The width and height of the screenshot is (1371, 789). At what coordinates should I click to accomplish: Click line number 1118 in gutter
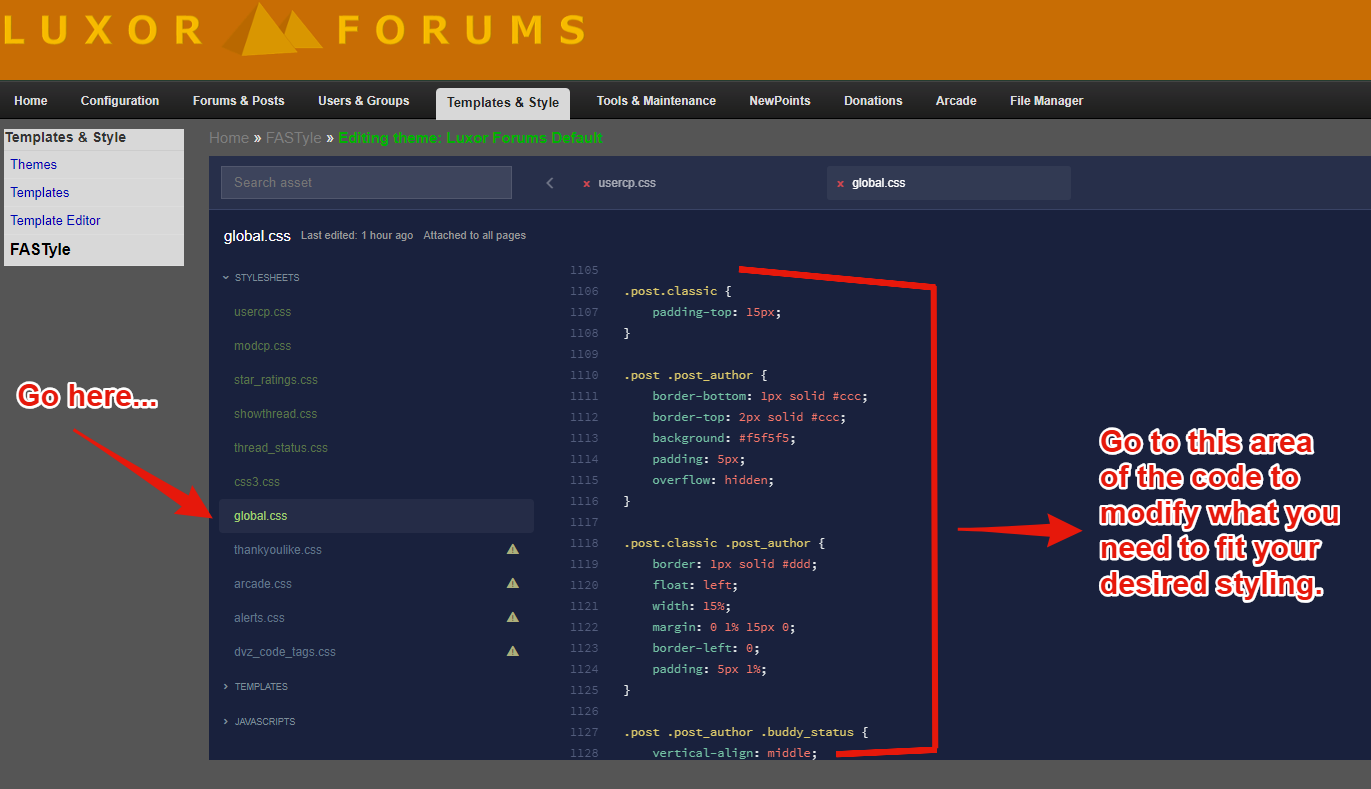click(x=584, y=543)
